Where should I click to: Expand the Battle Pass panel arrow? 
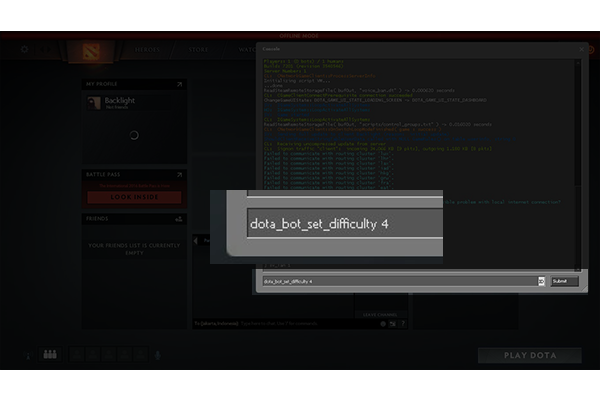point(179,175)
